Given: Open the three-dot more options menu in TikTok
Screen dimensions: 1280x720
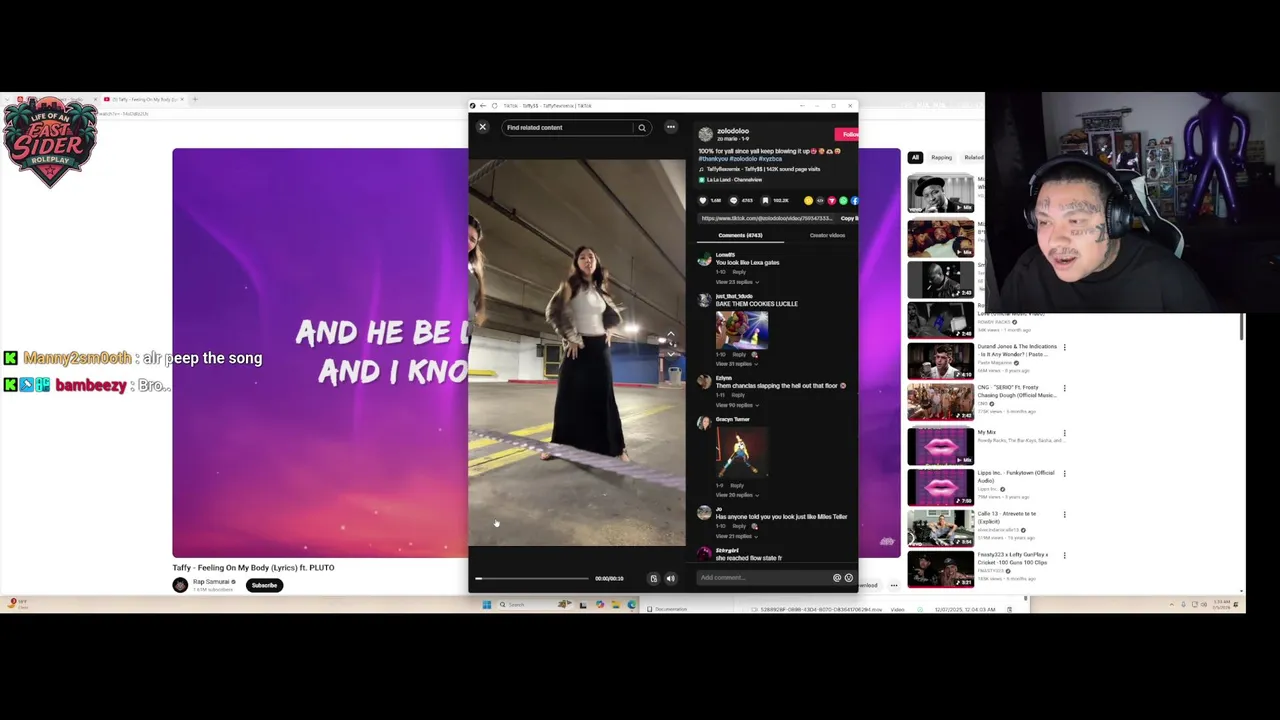Looking at the screenshot, I should point(671,127).
